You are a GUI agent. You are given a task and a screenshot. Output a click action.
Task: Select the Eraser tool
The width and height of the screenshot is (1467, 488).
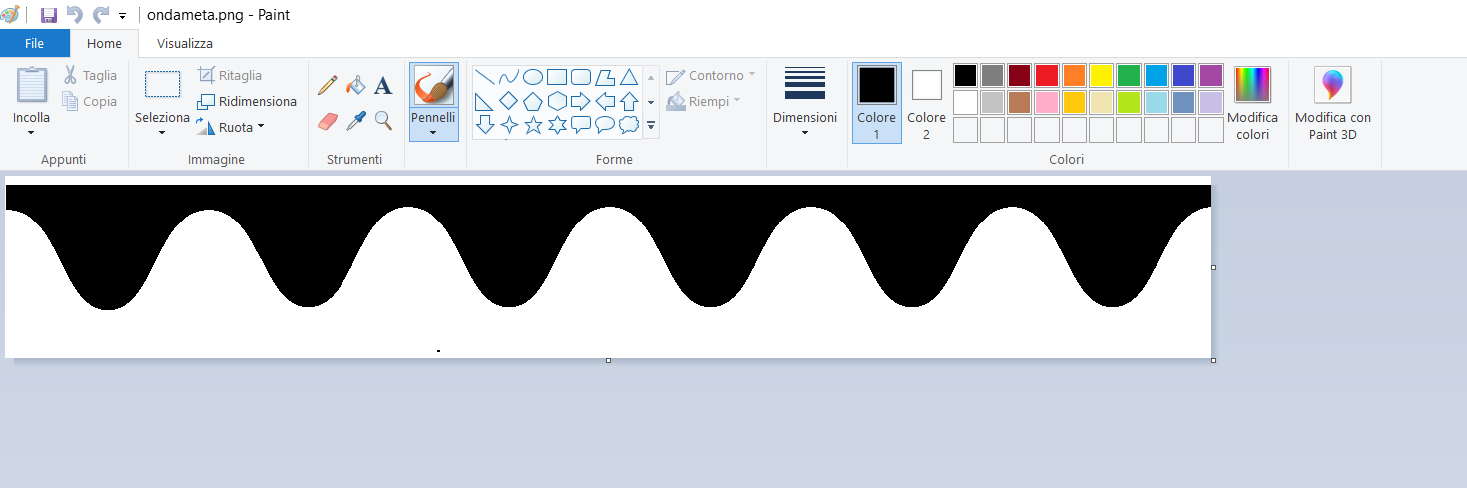327,121
